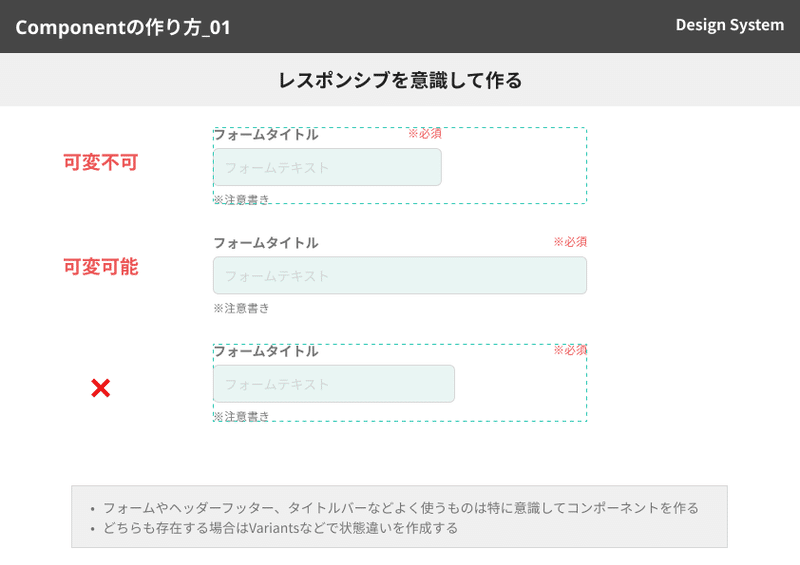Click the input field in the X-marked example
Viewport: 800px width, 565px height.
[334, 384]
